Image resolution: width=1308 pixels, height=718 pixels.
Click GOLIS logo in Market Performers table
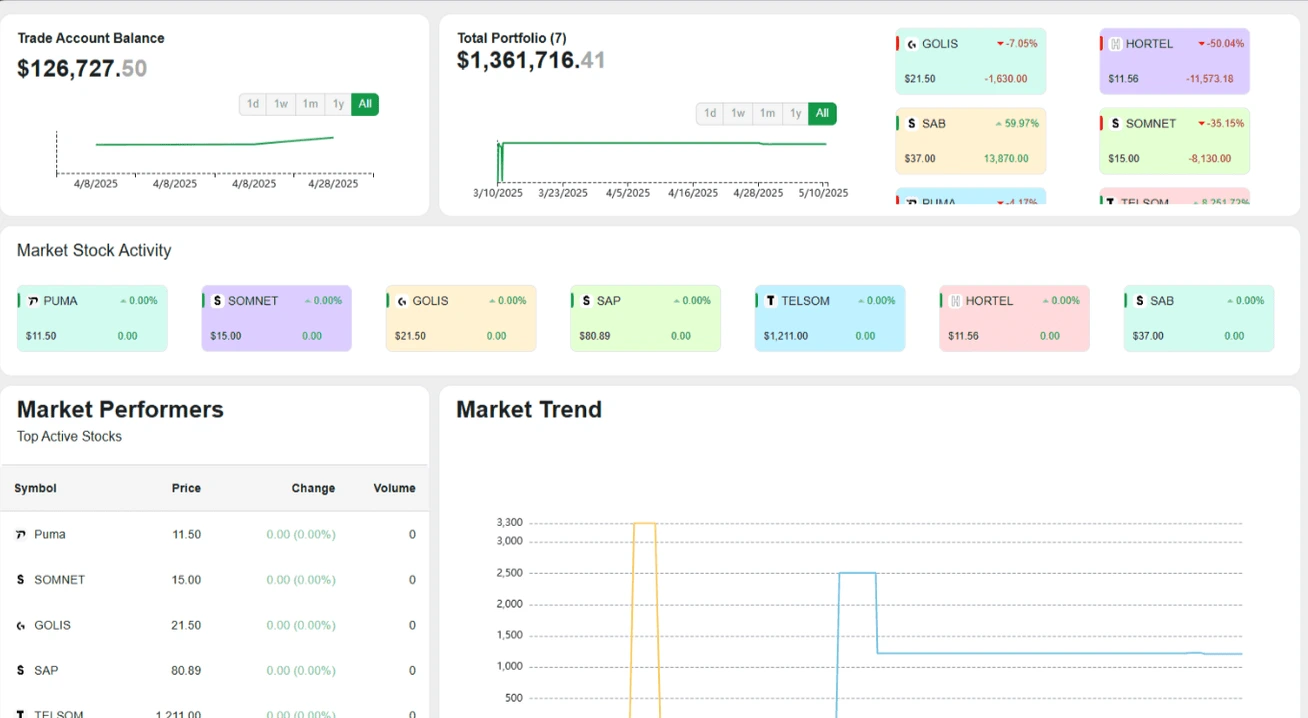(21, 626)
